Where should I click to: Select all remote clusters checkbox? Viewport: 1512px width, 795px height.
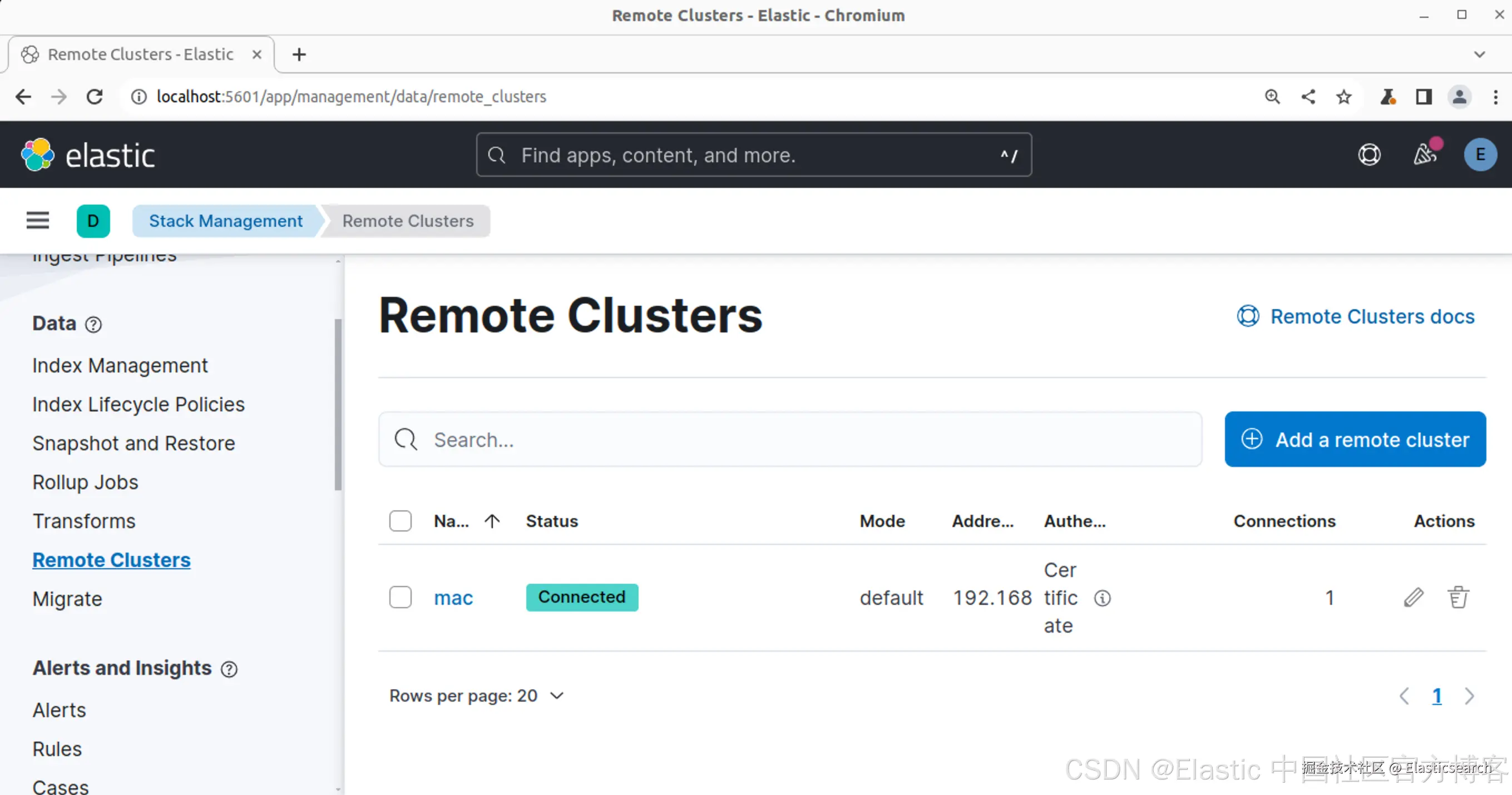click(x=401, y=521)
